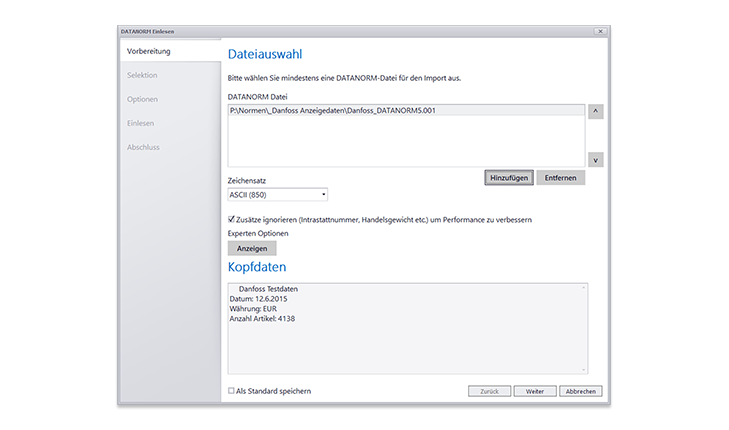Toggle Zusätze ignorieren checkbox
Screen dimensions: 729x430
pyautogui.click(x=231, y=219)
